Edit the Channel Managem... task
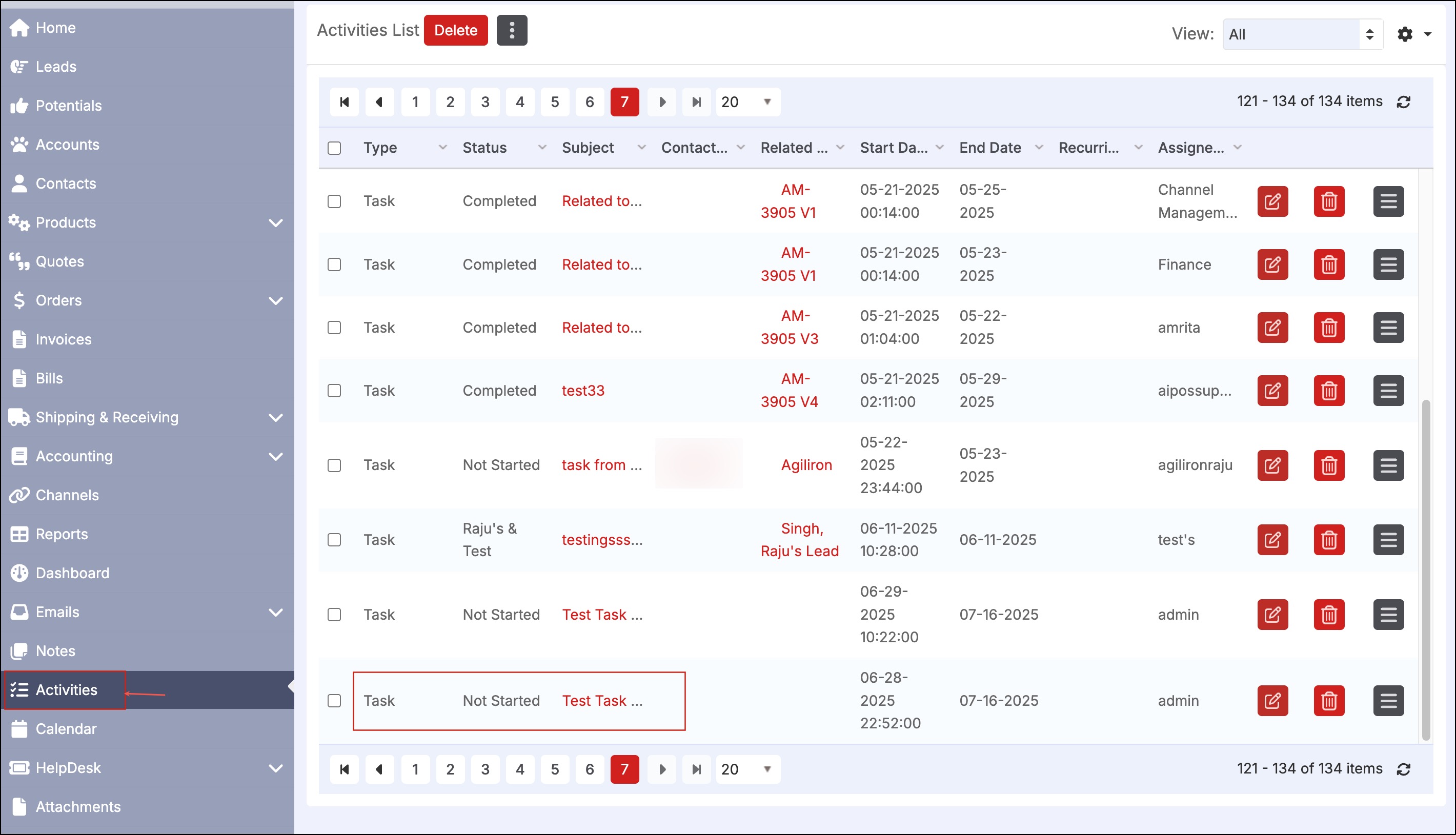The height and width of the screenshot is (835, 1456). [1272, 201]
